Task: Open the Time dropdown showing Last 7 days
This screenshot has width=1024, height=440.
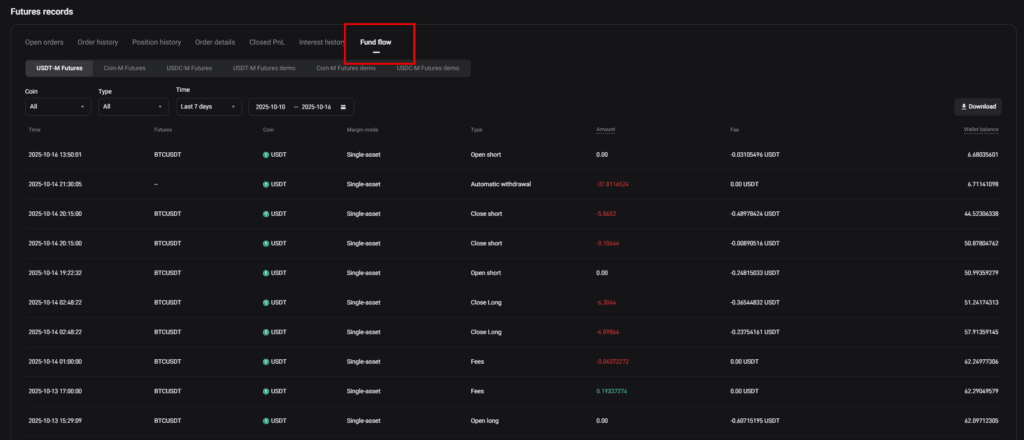Action: click(208, 106)
